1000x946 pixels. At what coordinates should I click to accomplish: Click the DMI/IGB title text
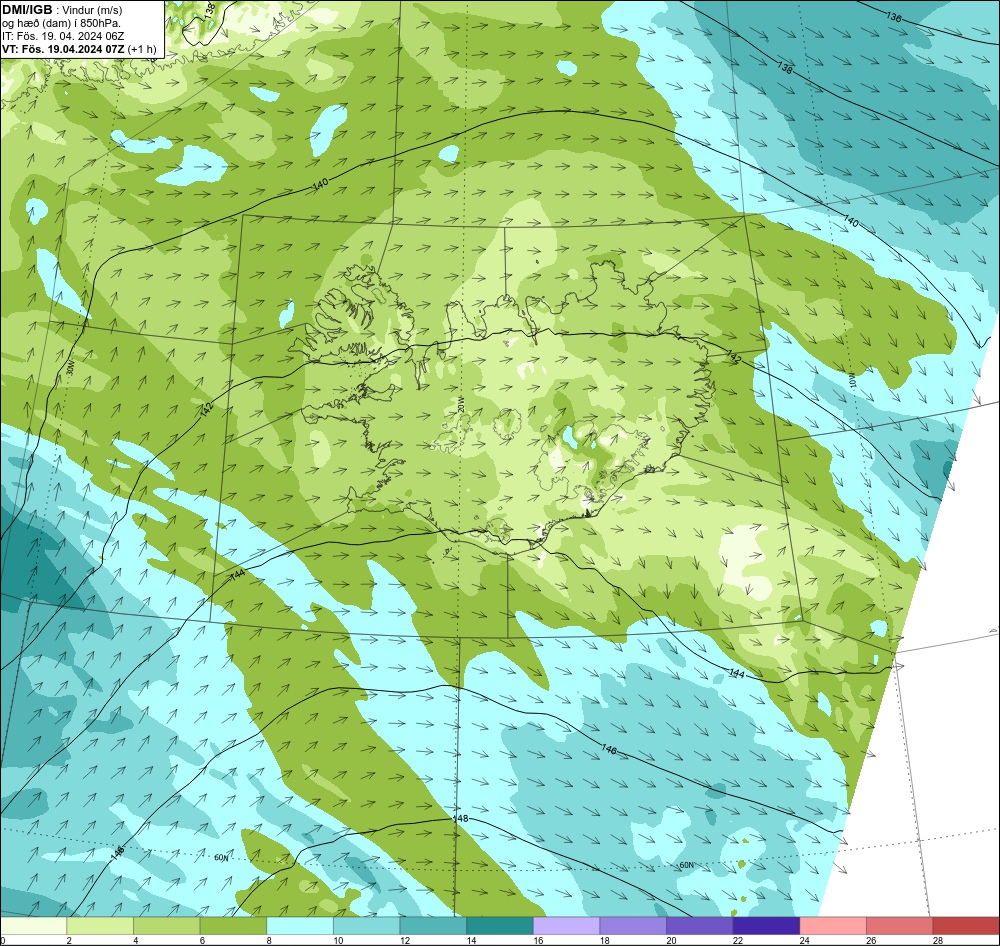(27, 10)
